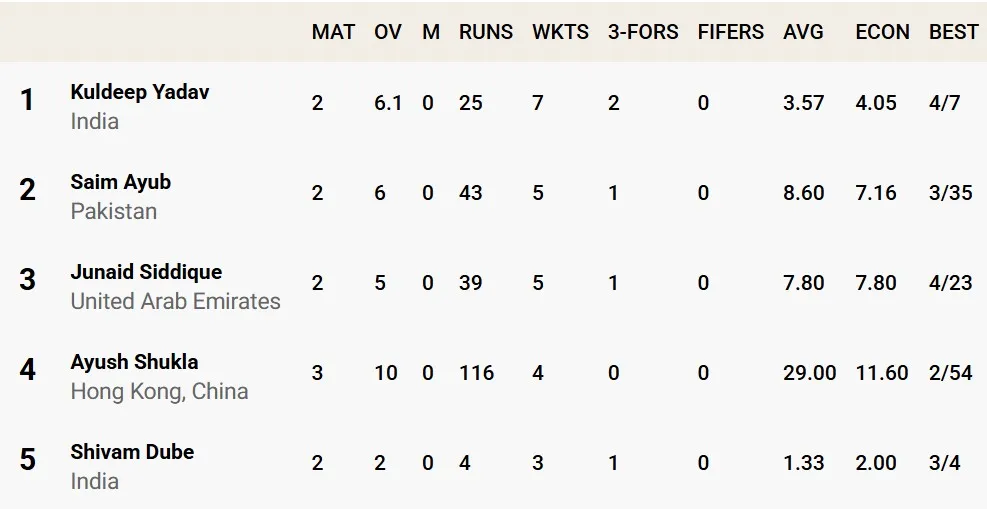Click the Shivam Dube name link

(x=132, y=452)
